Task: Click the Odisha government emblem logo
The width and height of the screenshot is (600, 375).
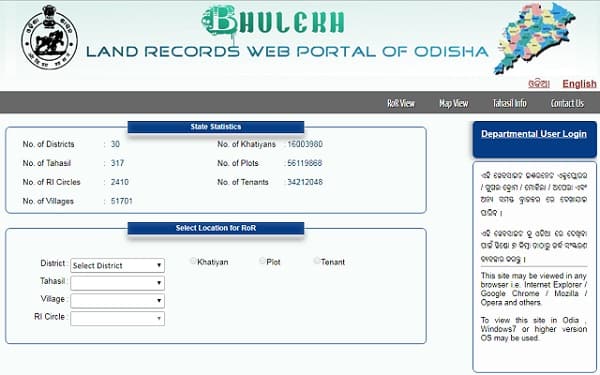Action: click(x=49, y=37)
